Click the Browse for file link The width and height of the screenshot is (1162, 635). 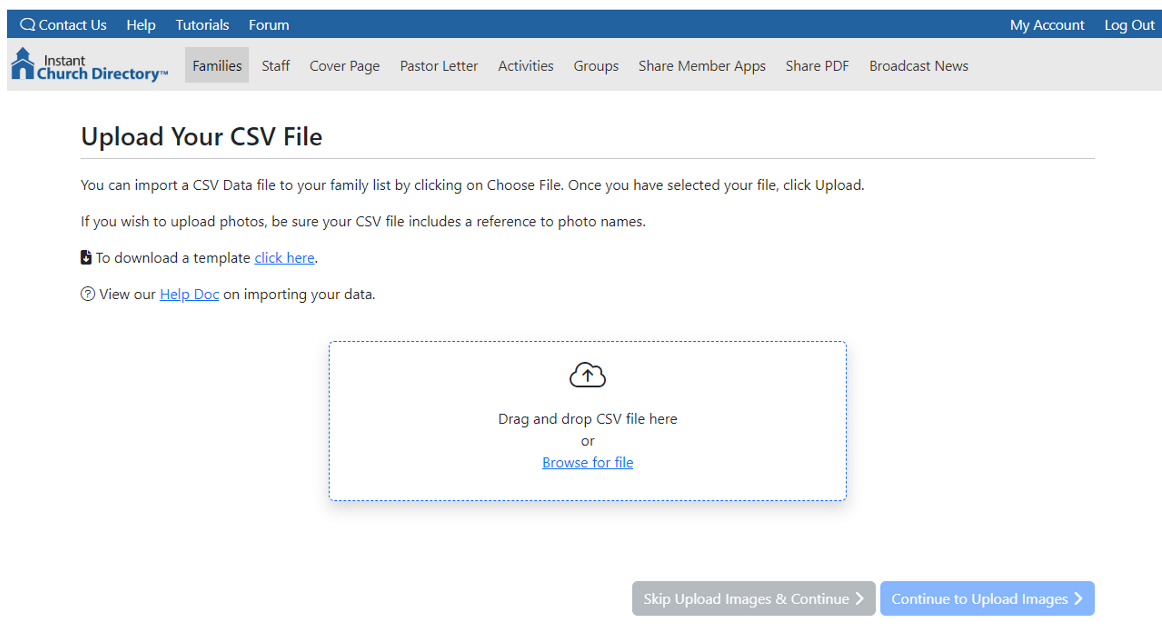(x=588, y=462)
